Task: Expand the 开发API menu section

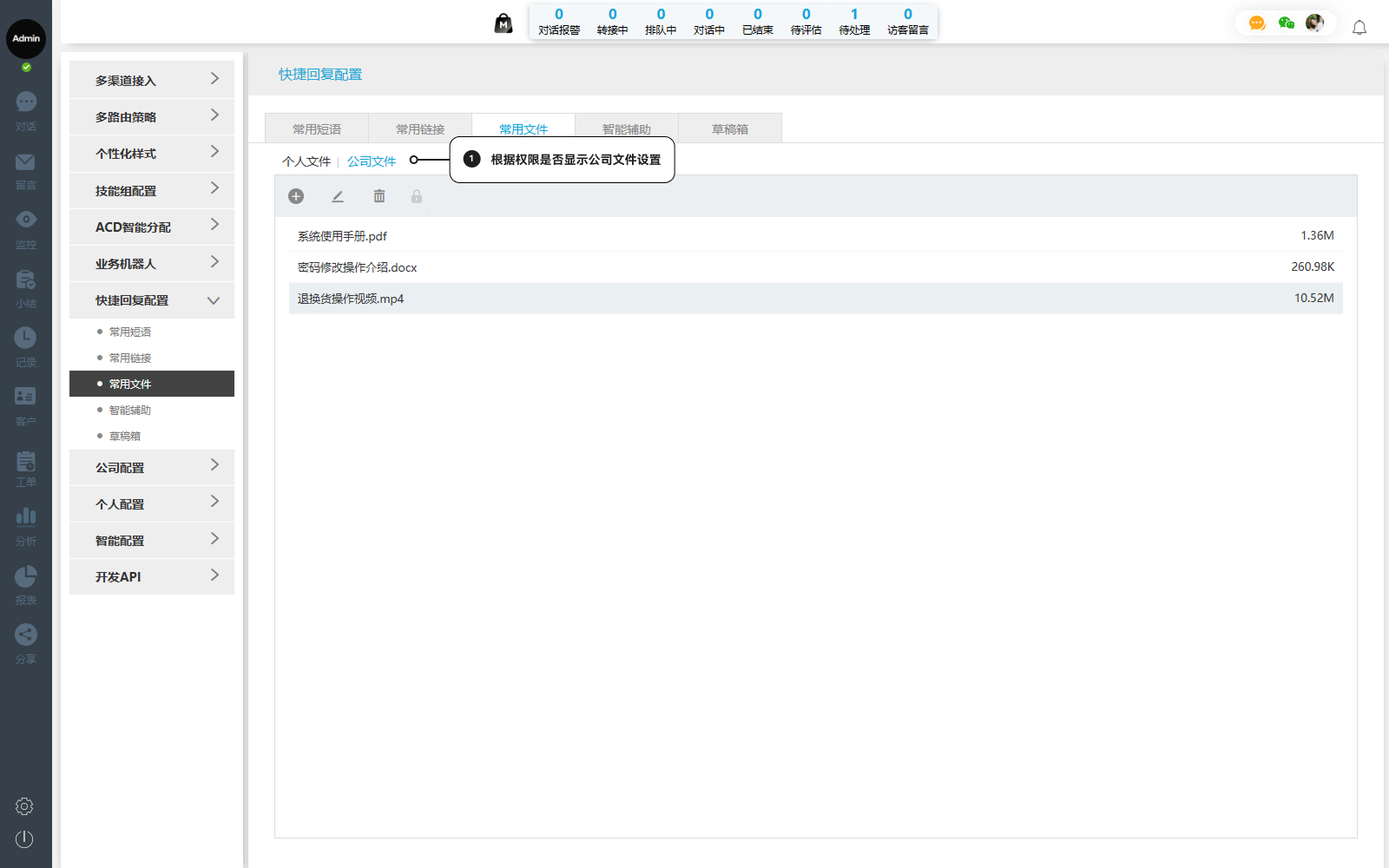Action: 152,576
